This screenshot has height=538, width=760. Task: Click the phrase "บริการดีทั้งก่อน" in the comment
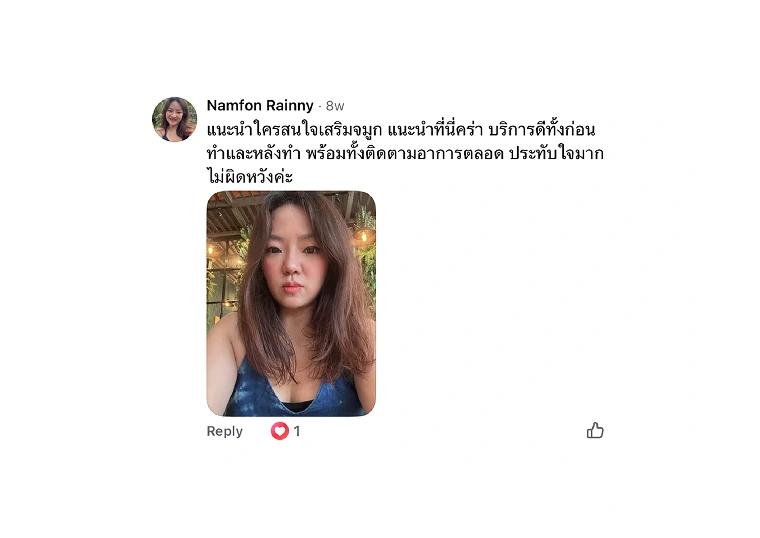(541, 130)
